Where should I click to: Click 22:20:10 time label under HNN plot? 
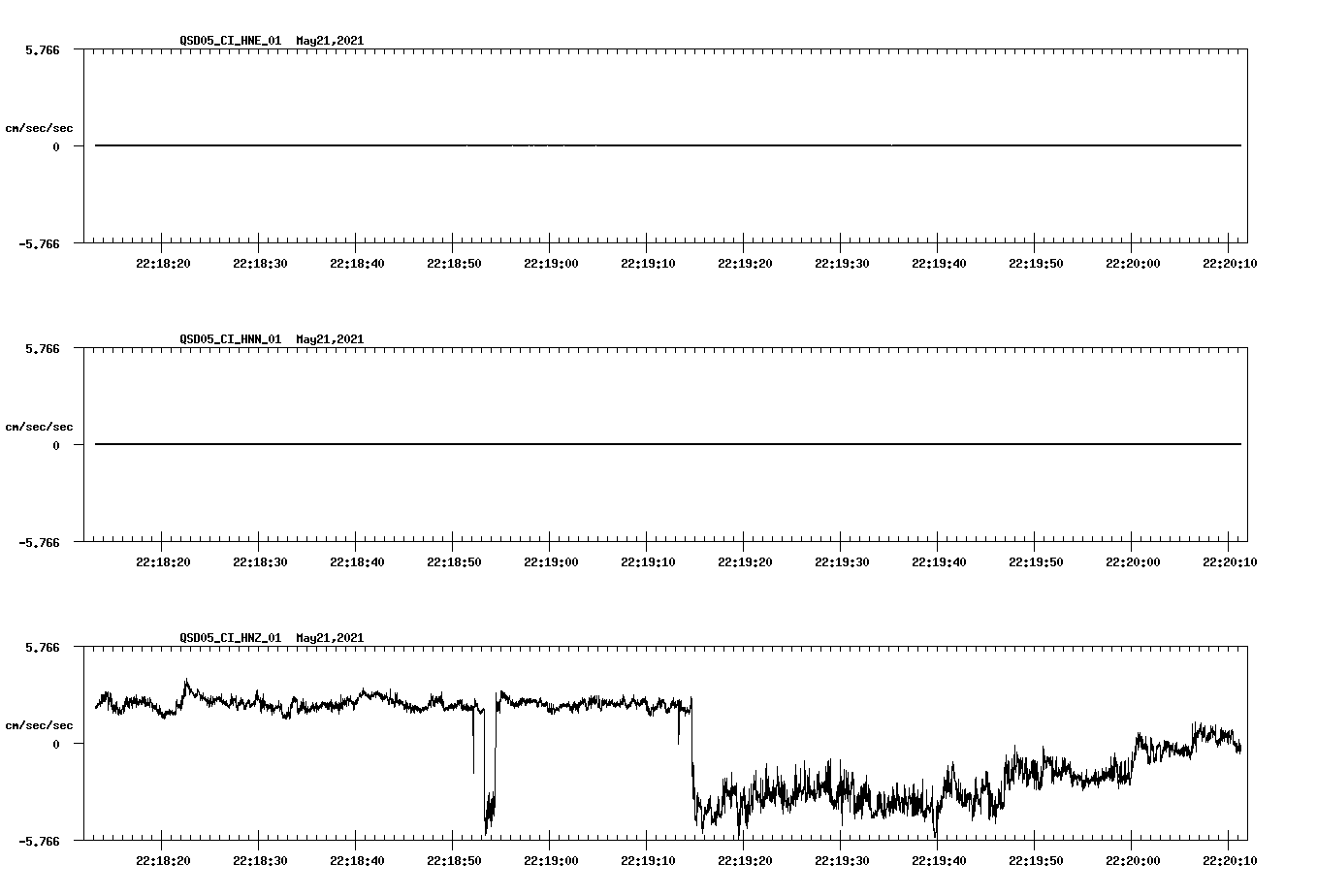coord(1230,562)
